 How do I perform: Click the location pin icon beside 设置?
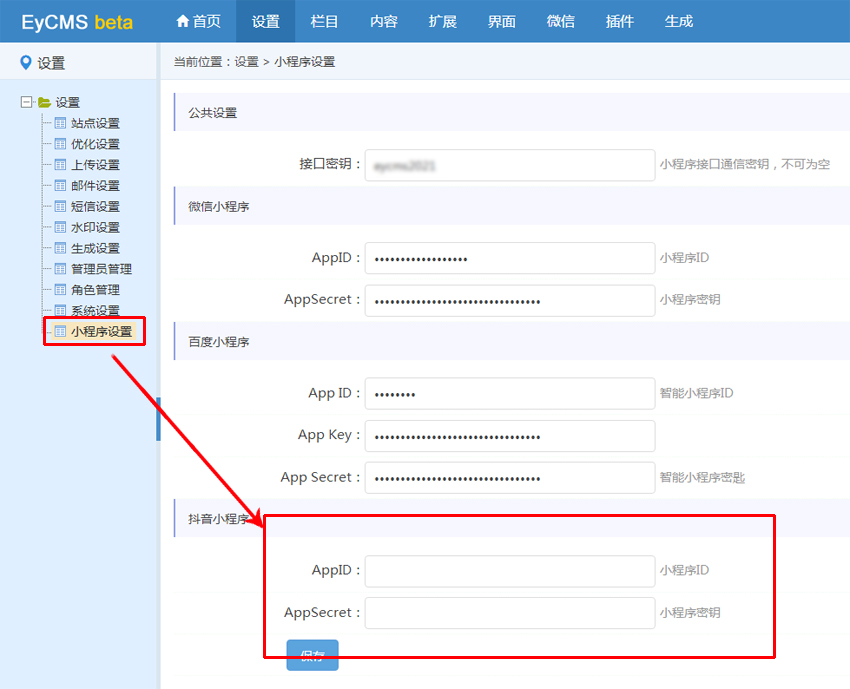click(x=25, y=63)
